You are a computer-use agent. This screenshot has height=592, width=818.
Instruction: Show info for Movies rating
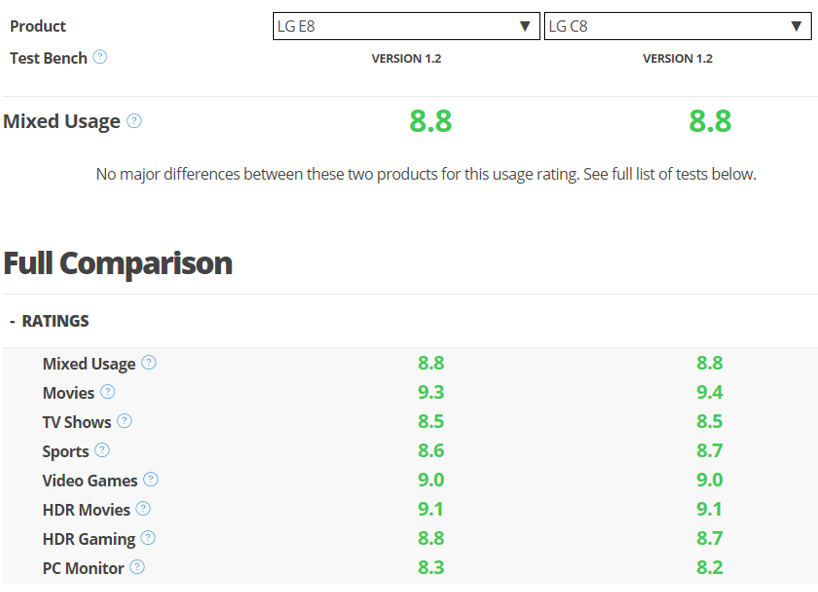107,392
